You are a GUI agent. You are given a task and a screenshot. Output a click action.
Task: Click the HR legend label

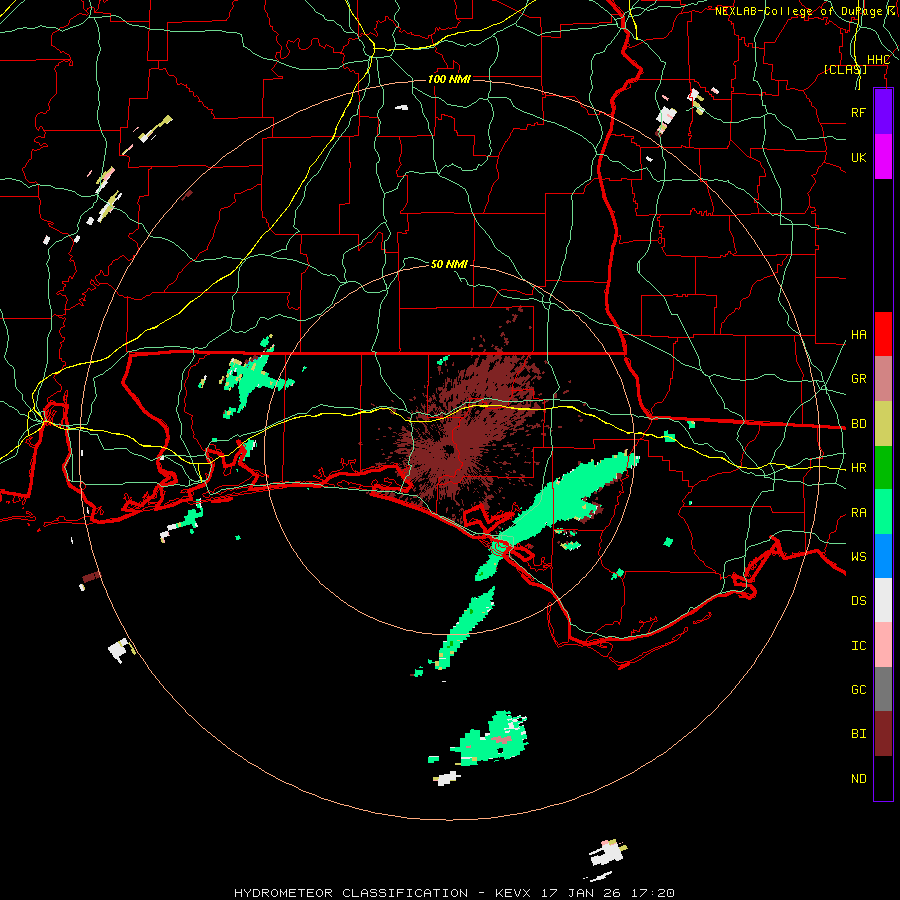coord(859,468)
